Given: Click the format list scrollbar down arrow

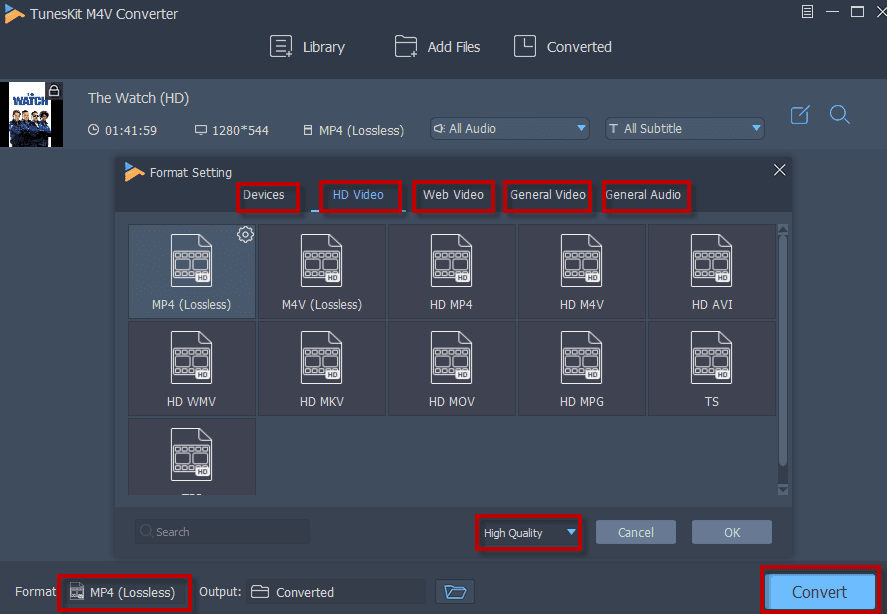Looking at the screenshot, I should tap(783, 490).
